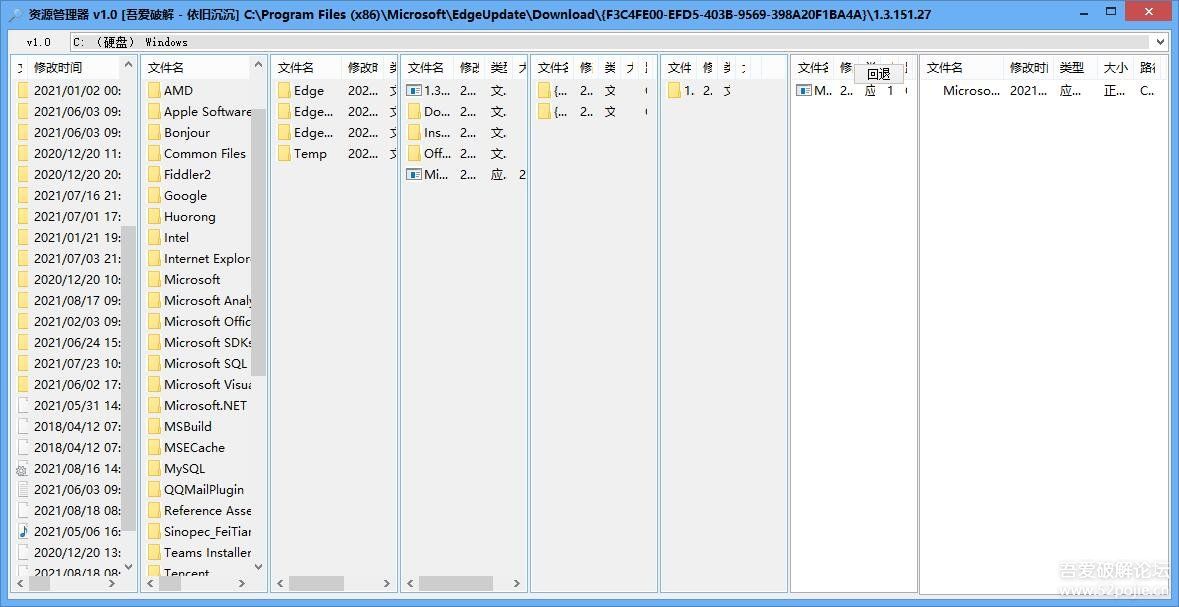Select the MySQL folder icon
Viewport: 1179px width, 607px height.
154,469
